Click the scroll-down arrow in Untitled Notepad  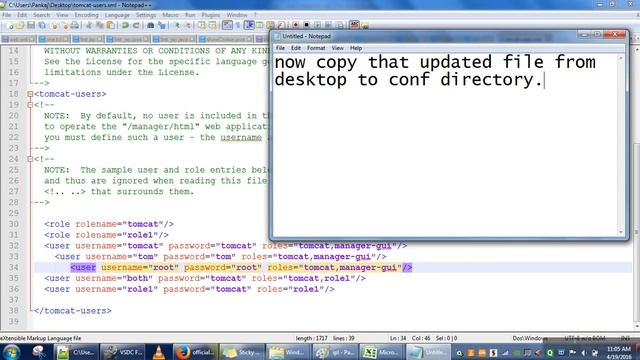[x=621, y=232]
